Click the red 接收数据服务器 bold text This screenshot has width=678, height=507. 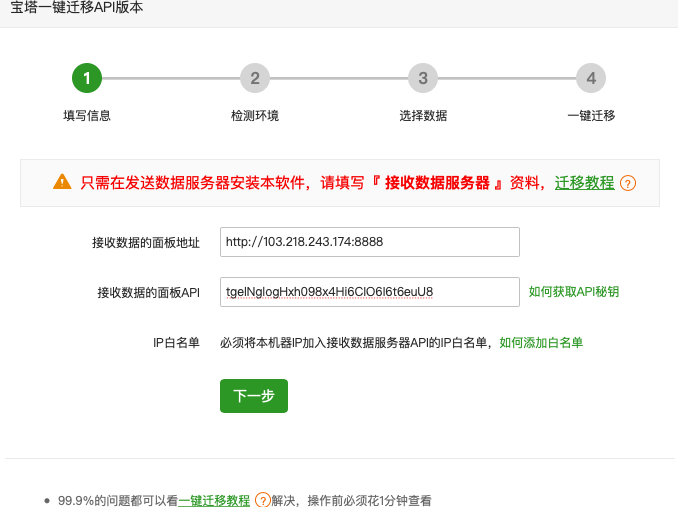tap(437, 183)
